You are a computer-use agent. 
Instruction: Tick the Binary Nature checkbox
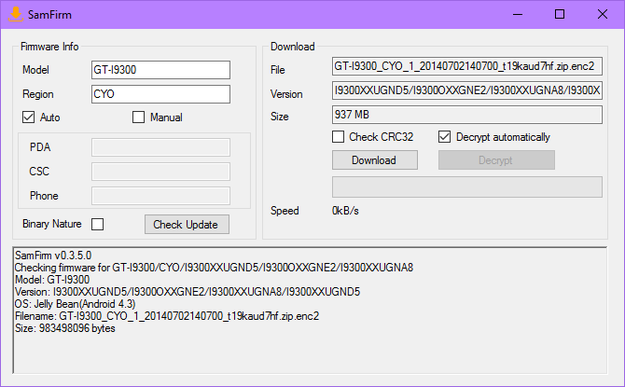click(97, 224)
